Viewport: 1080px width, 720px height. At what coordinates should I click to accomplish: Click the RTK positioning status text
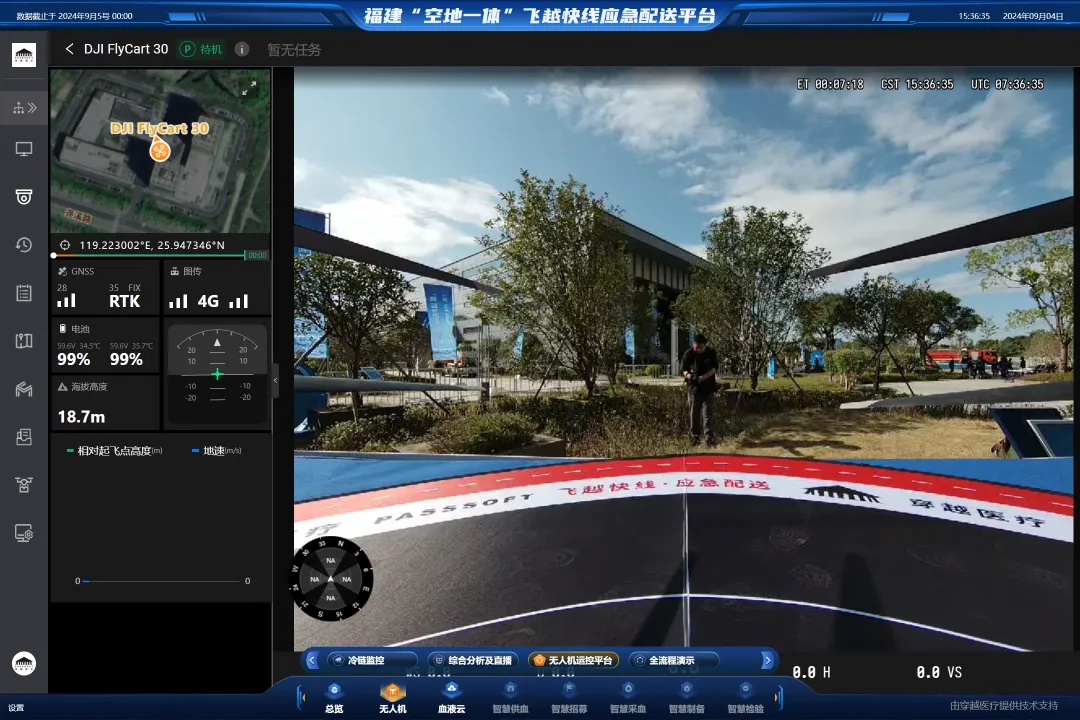[125, 301]
